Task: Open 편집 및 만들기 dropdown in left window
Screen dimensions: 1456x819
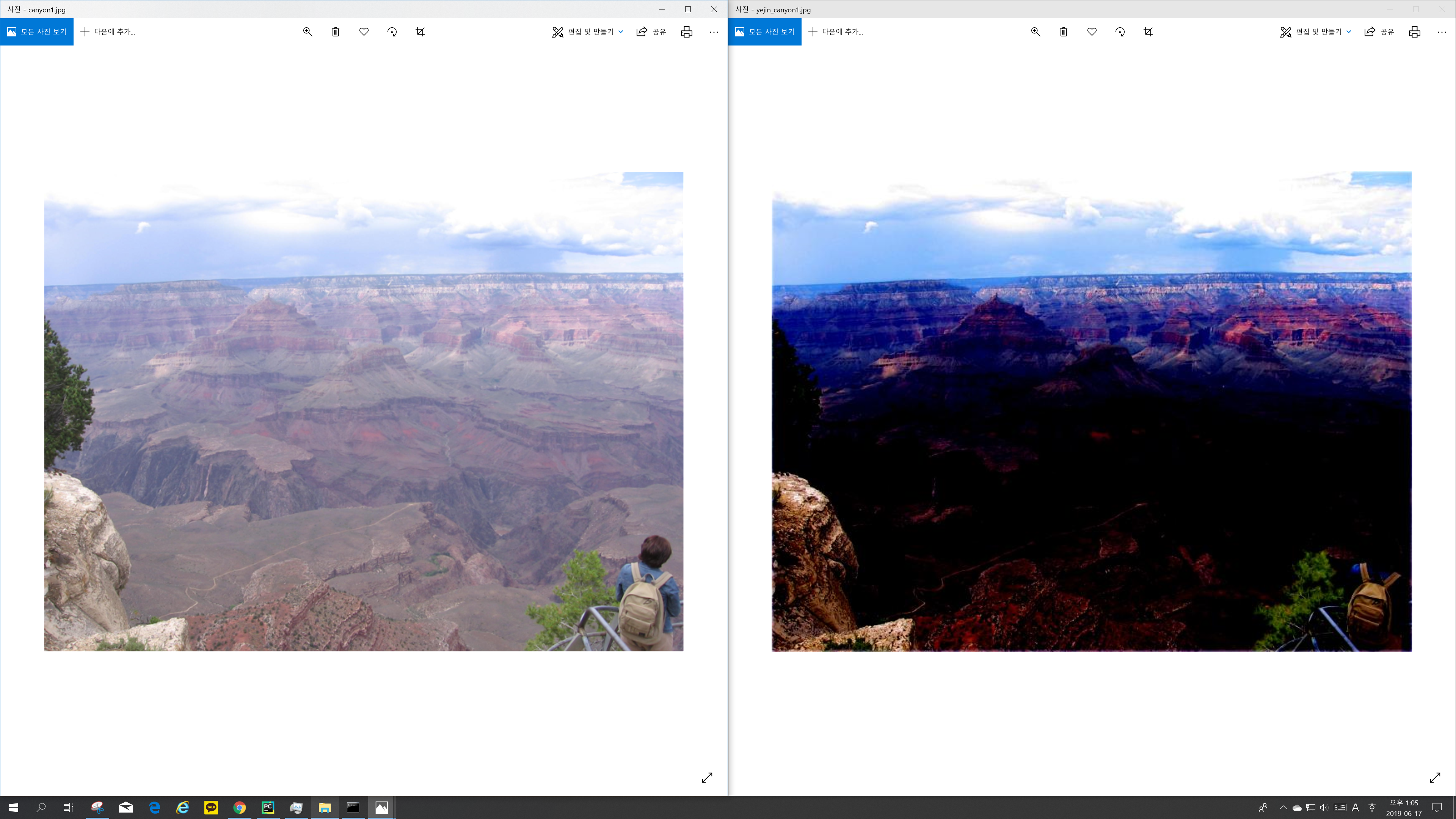Action: (588, 31)
